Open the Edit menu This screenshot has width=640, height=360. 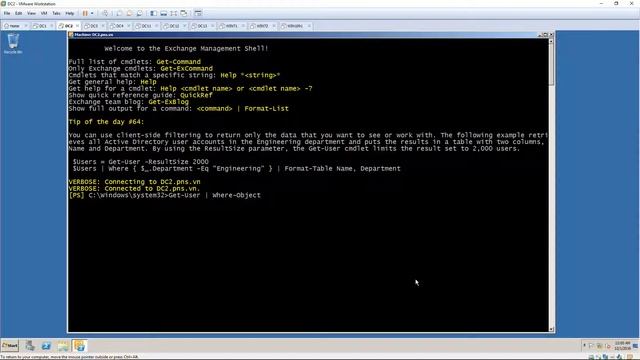[19, 13]
